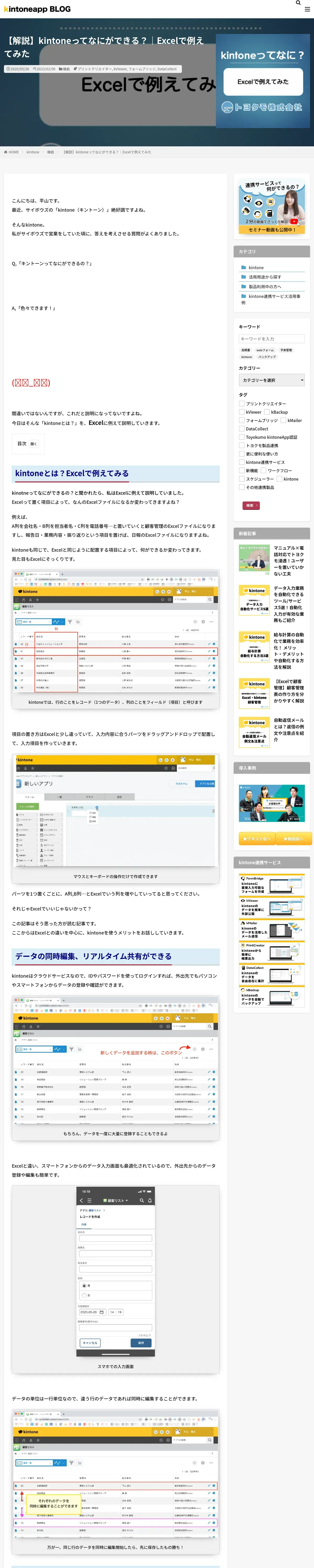
Task: Check the トヨクモ製品連携 tag checkbox
Action: [x=242, y=446]
